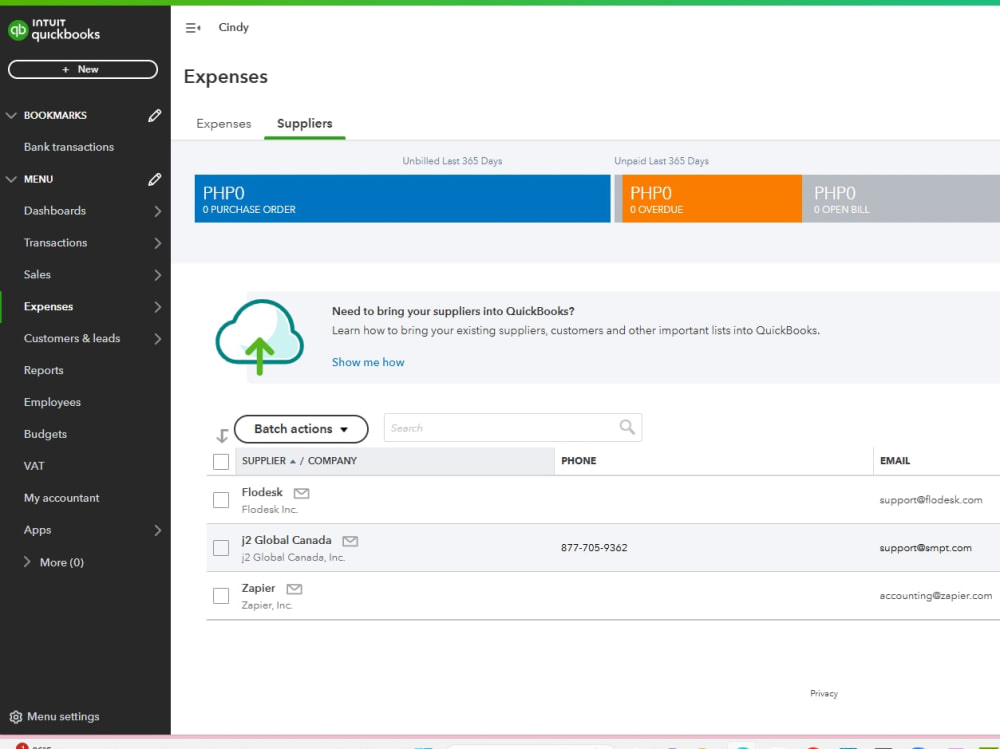Sort by Supplier using the ascending arrow
The width and height of the screenshot is (1000, 749).
(x=293, y=461)
